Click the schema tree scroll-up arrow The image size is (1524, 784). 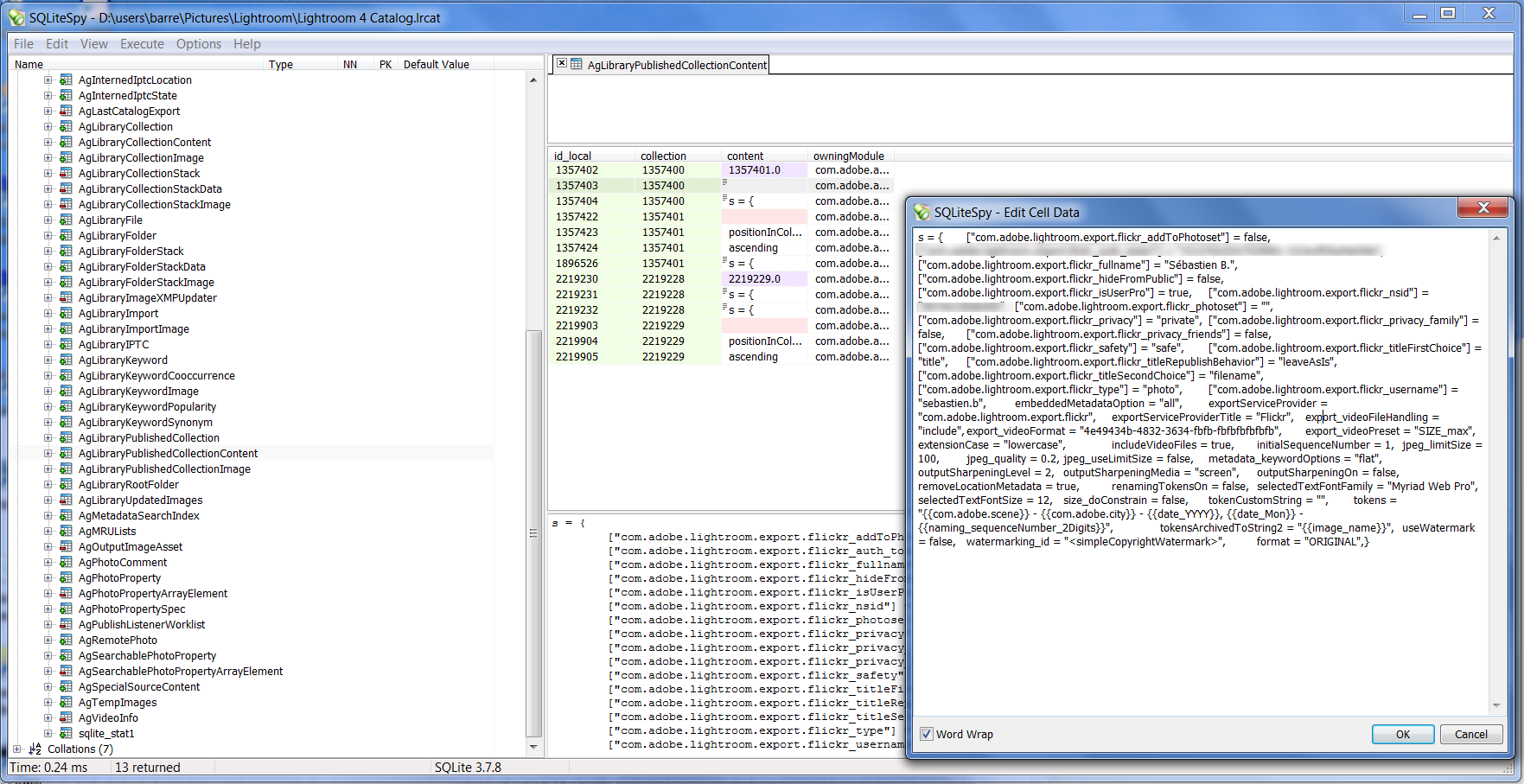point(533,80)
